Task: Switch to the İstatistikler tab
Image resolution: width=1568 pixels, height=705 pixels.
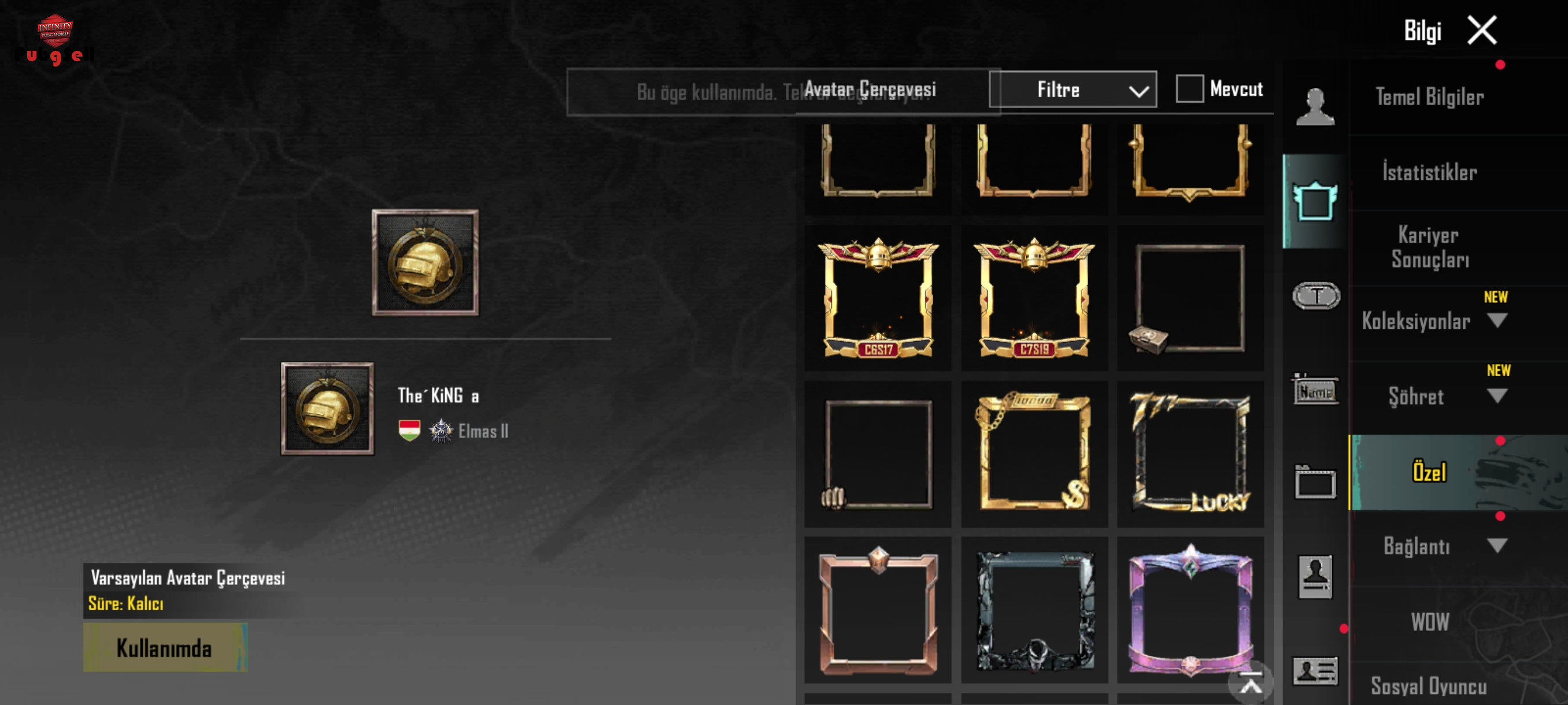Action: pyautogui.click(x=1429, y=172)
